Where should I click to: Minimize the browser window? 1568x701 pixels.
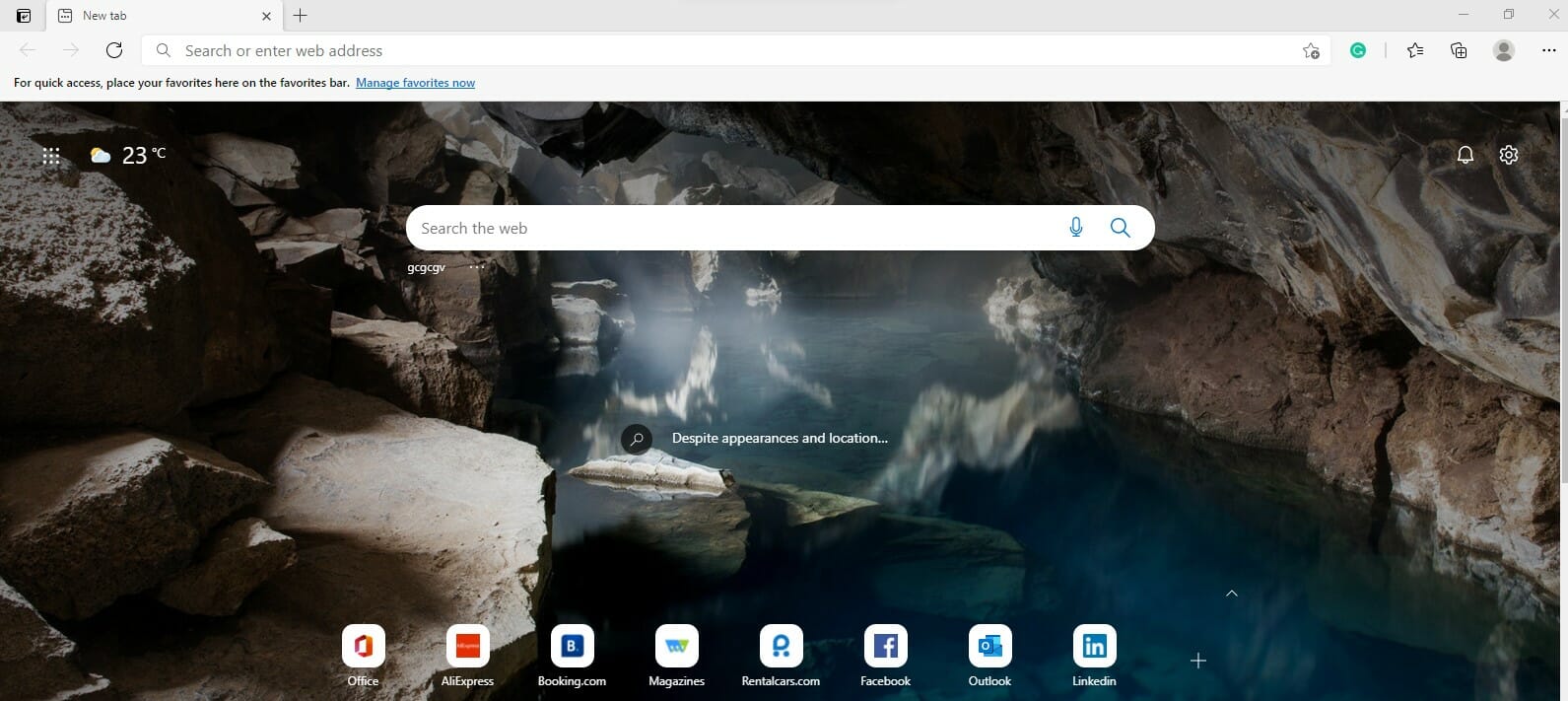click(x=1464, y=15)
